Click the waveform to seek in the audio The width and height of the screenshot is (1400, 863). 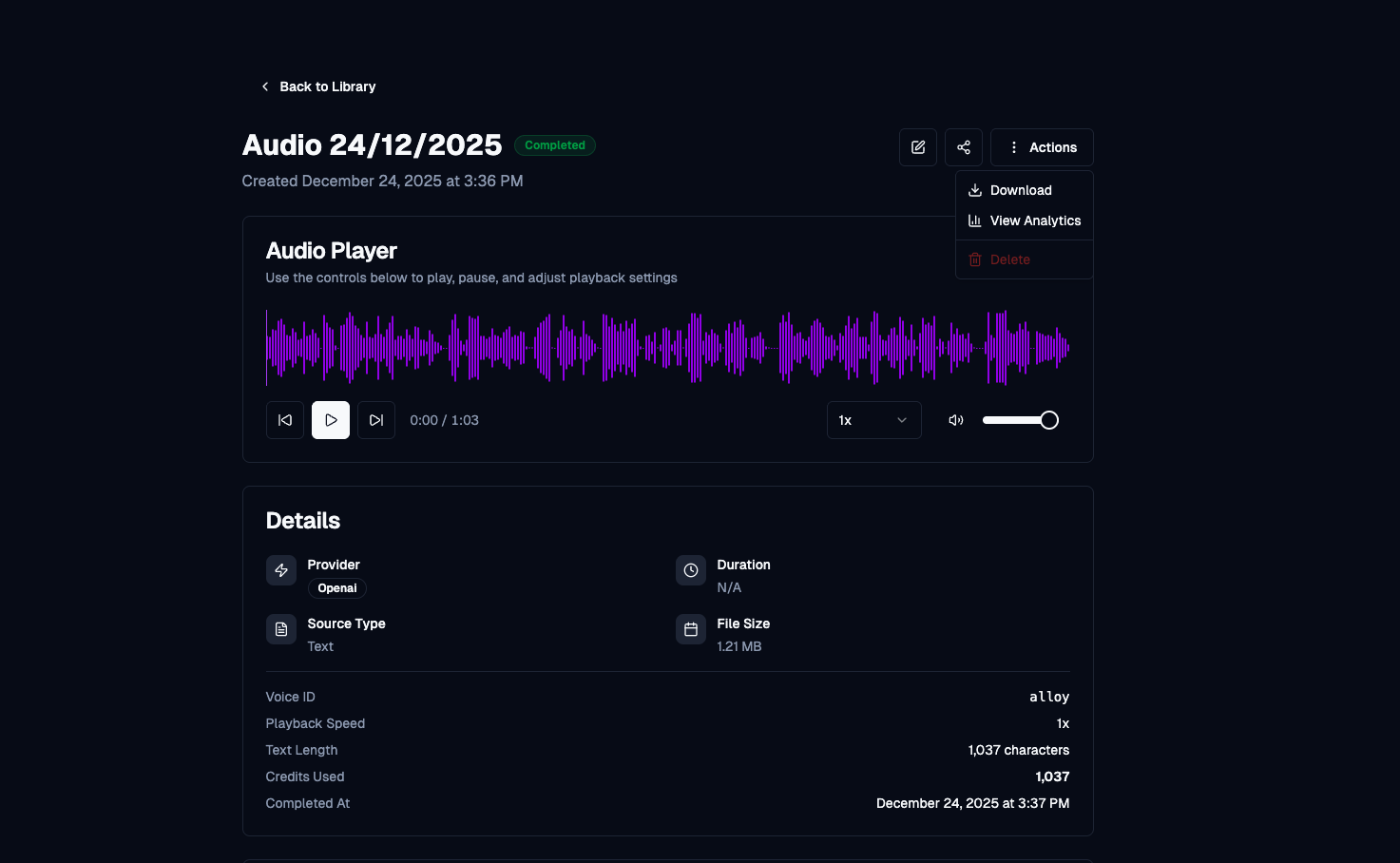668,347
